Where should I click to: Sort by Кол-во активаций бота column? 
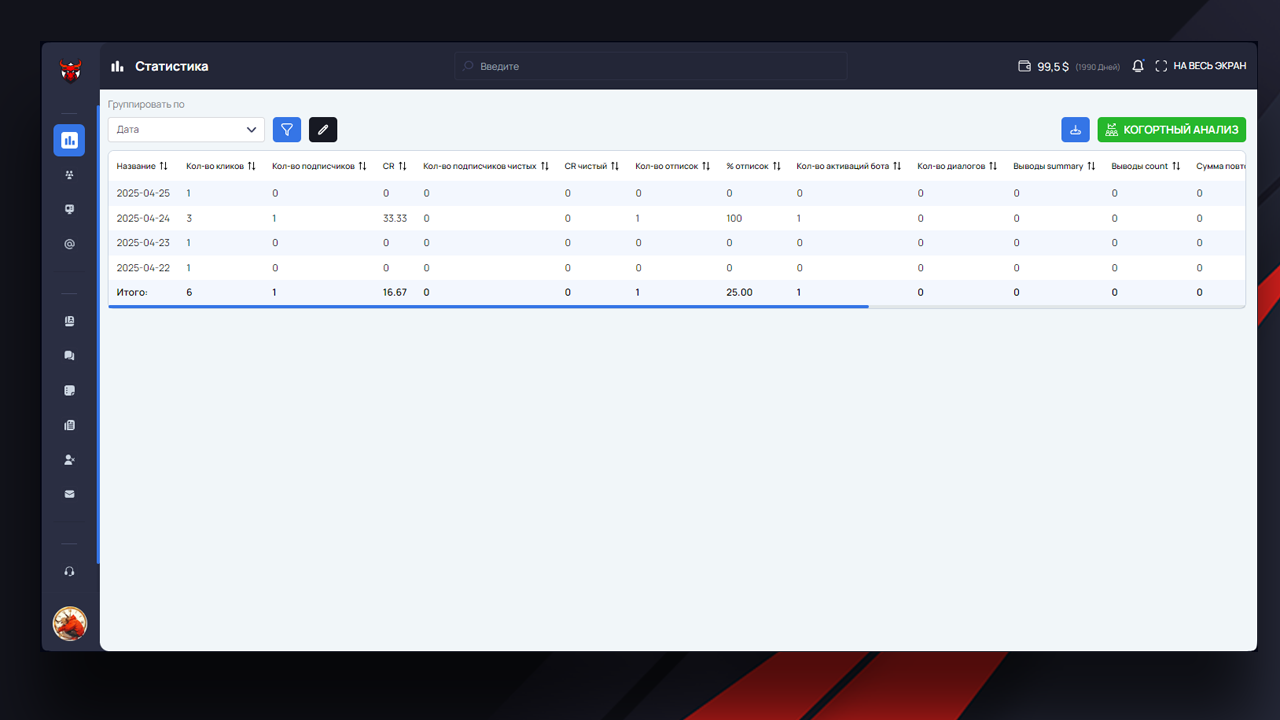tap(849, 166)
